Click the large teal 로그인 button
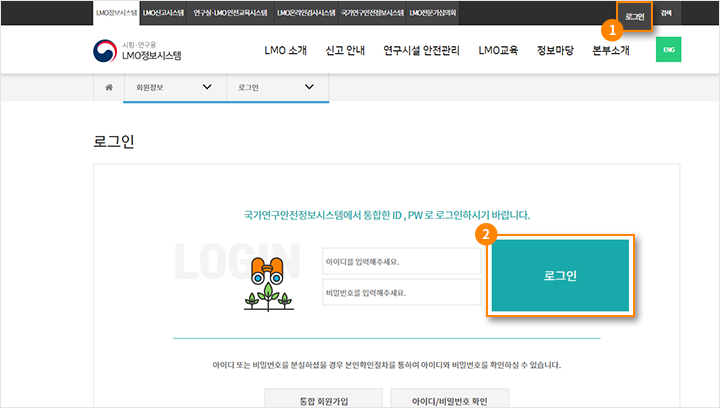The image size is (720, 408). coord(560,275)
